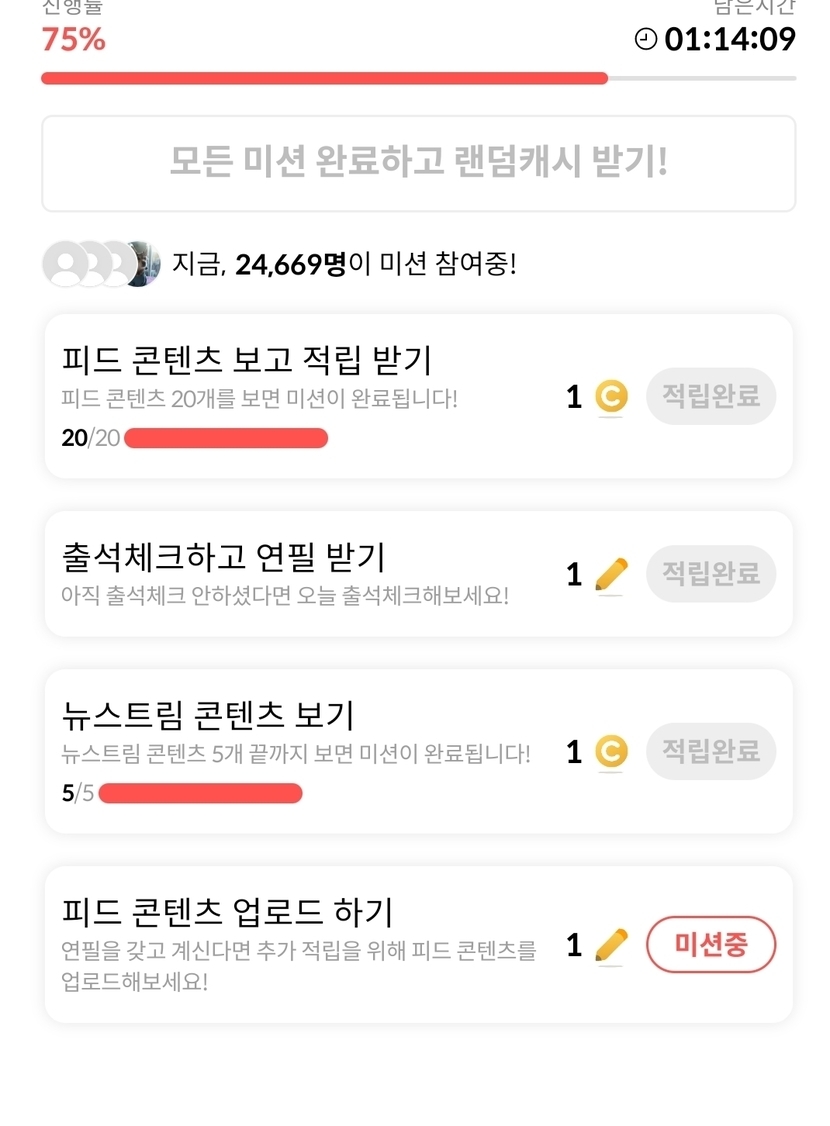Tap the gold coin in the newstream mission
This screenshot has width=830, height=1126.
[611, 752]
